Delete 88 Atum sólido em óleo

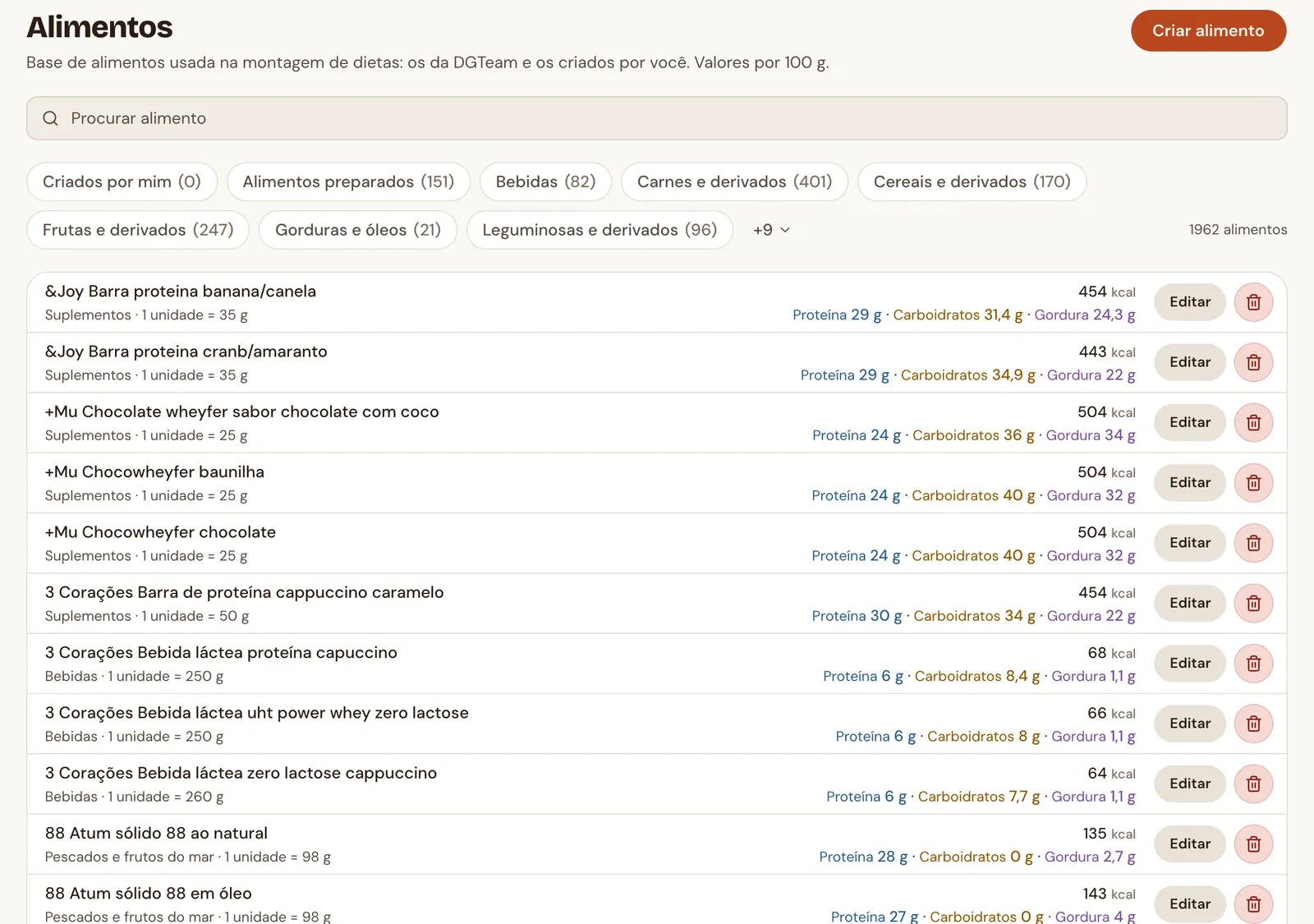pyautogui.click(x=1253, y=903)
